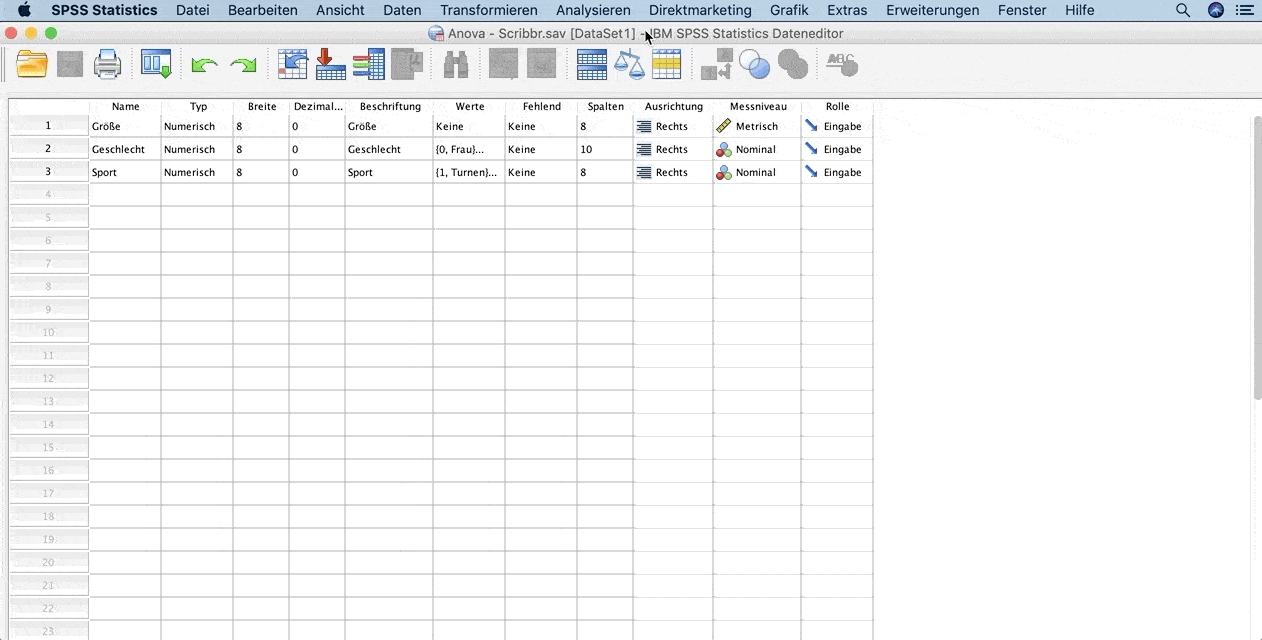The height and width of the screenshot is (640, 1262).
Task: Click the Open data document folder icon
Action: 32,65
